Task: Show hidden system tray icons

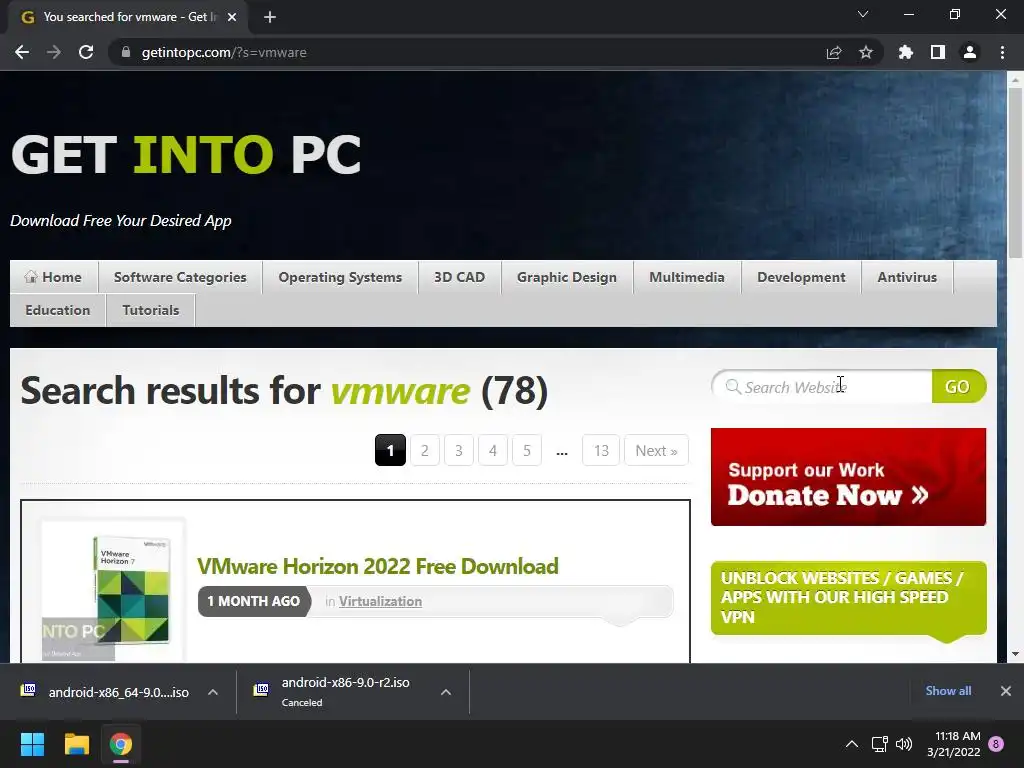Action: point(852,744)
